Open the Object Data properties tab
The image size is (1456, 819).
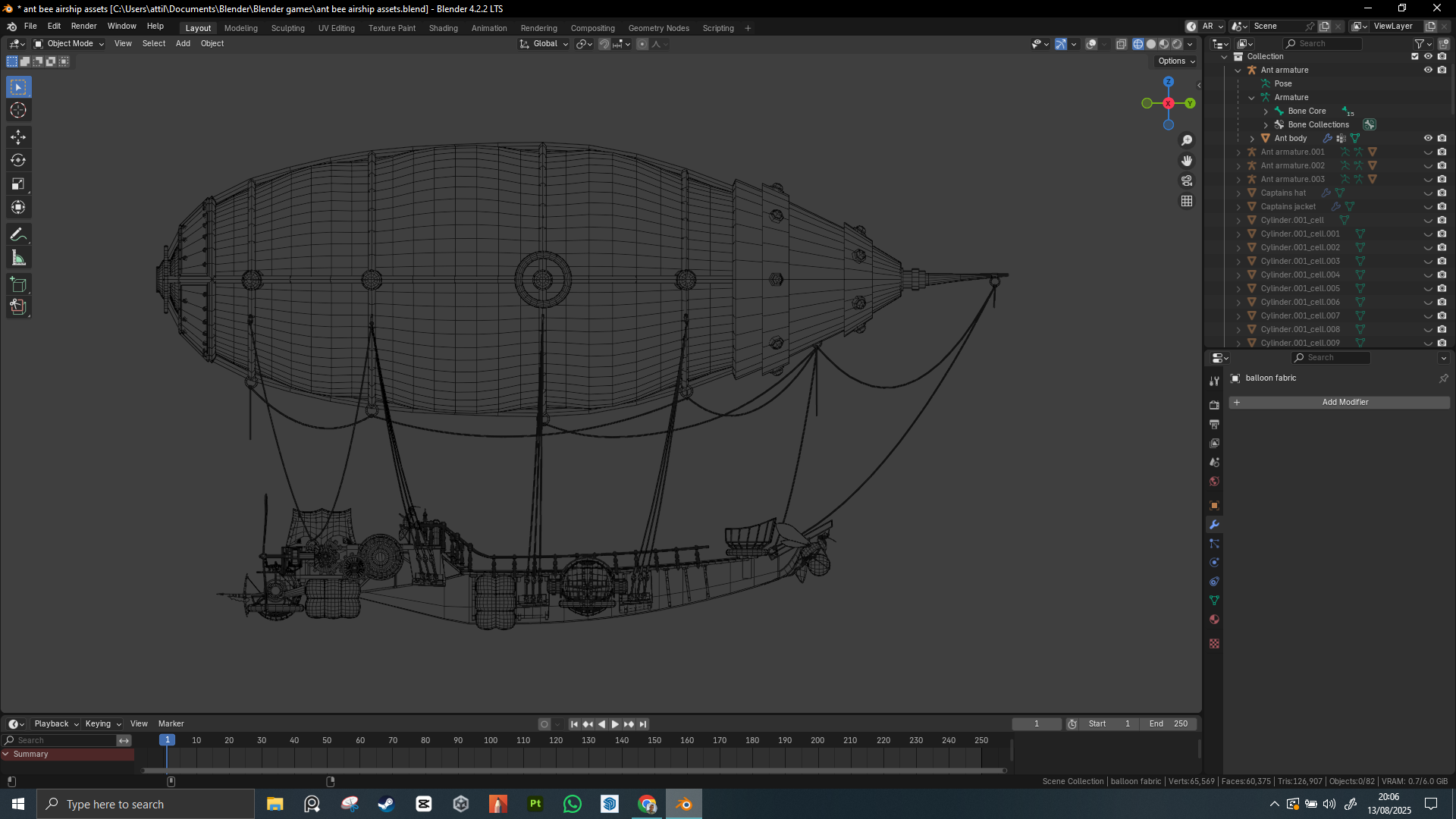tap(1214, 601)
